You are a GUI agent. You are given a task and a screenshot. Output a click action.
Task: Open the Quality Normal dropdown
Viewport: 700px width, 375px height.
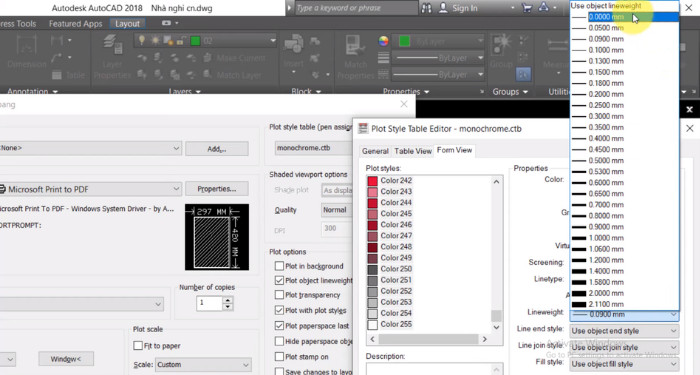point(337,210)
